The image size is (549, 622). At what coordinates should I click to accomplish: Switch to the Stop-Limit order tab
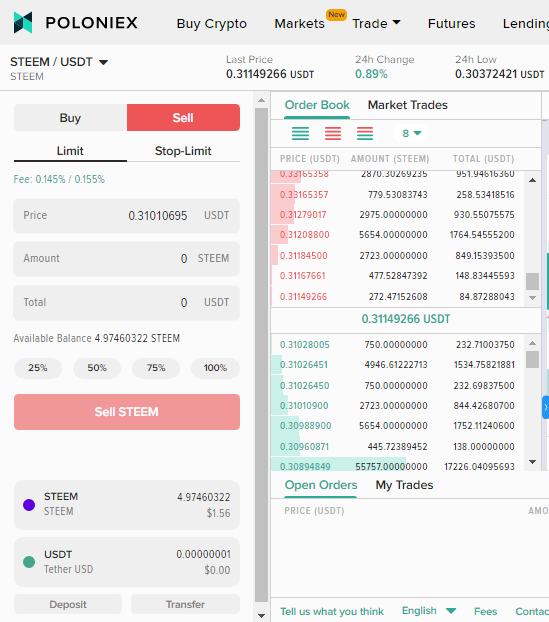click(x=183, y=151)
